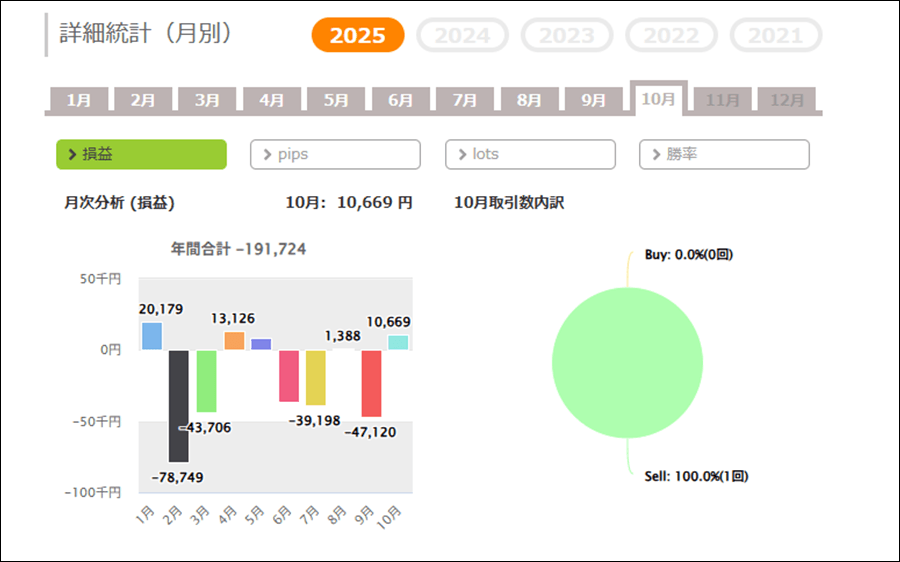Expand the lots analysis option
Image resolution: width=900 pixels, height=562 pixels.
[x=530, y=154]
